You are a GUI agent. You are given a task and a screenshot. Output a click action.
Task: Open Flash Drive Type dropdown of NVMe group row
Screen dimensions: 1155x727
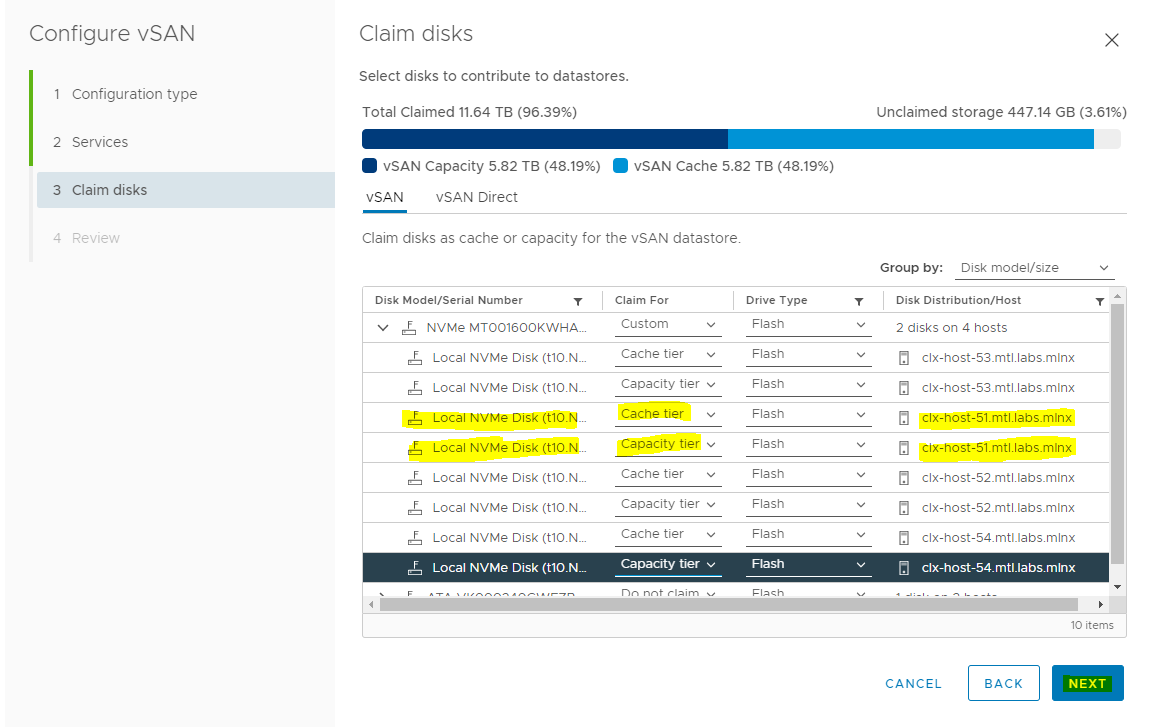tap(808, 325)
